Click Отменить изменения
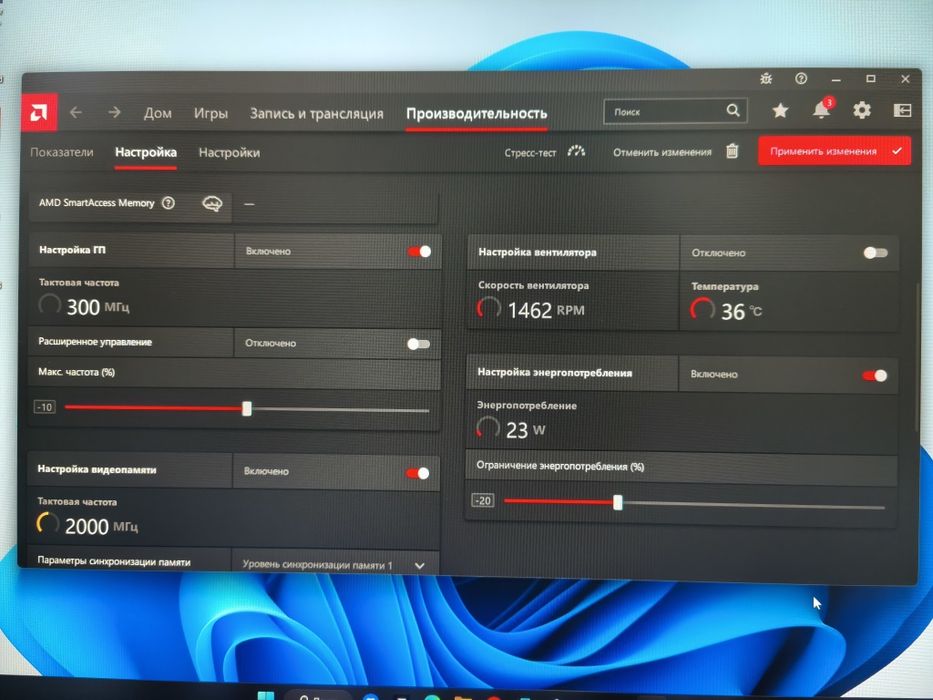The image size is (933, 700). [662, 152]
